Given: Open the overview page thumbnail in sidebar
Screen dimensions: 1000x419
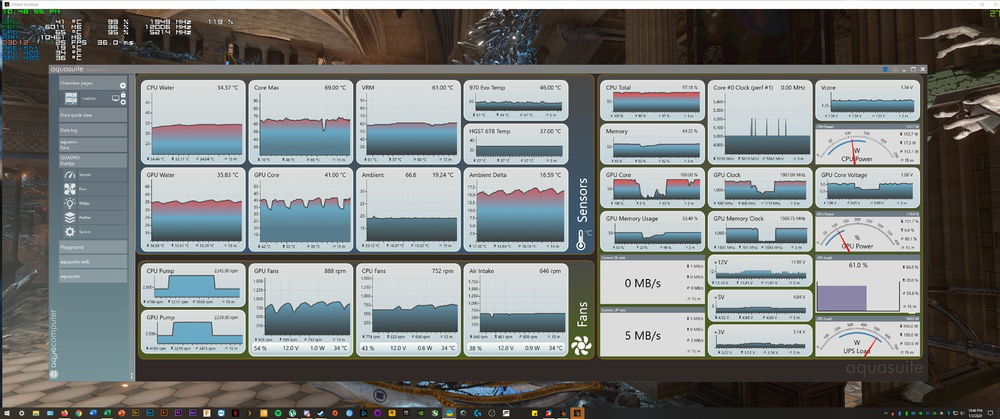Looking at the screenshot, I should pos(71,98).
